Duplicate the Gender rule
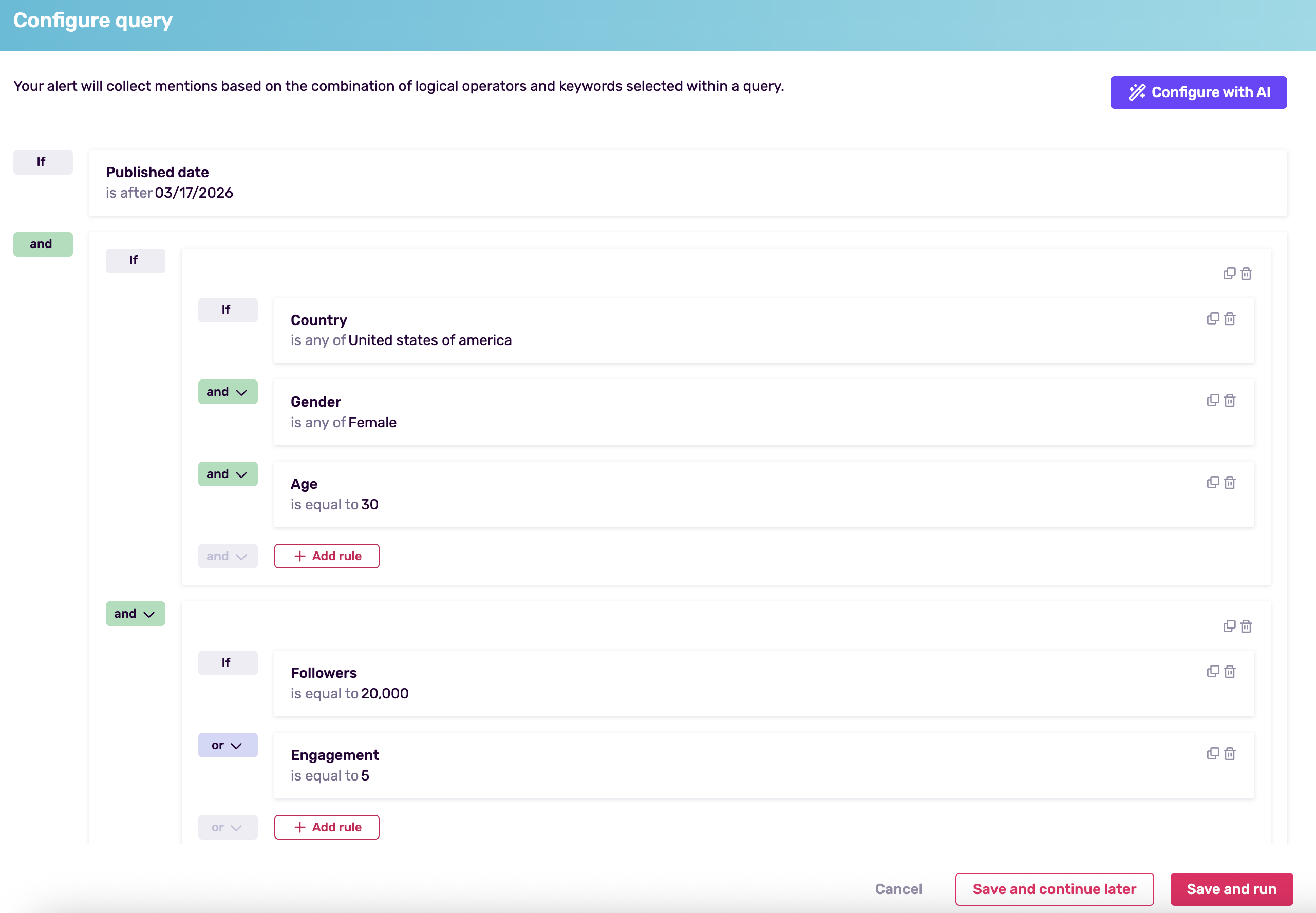 [x=1212, y=401]
